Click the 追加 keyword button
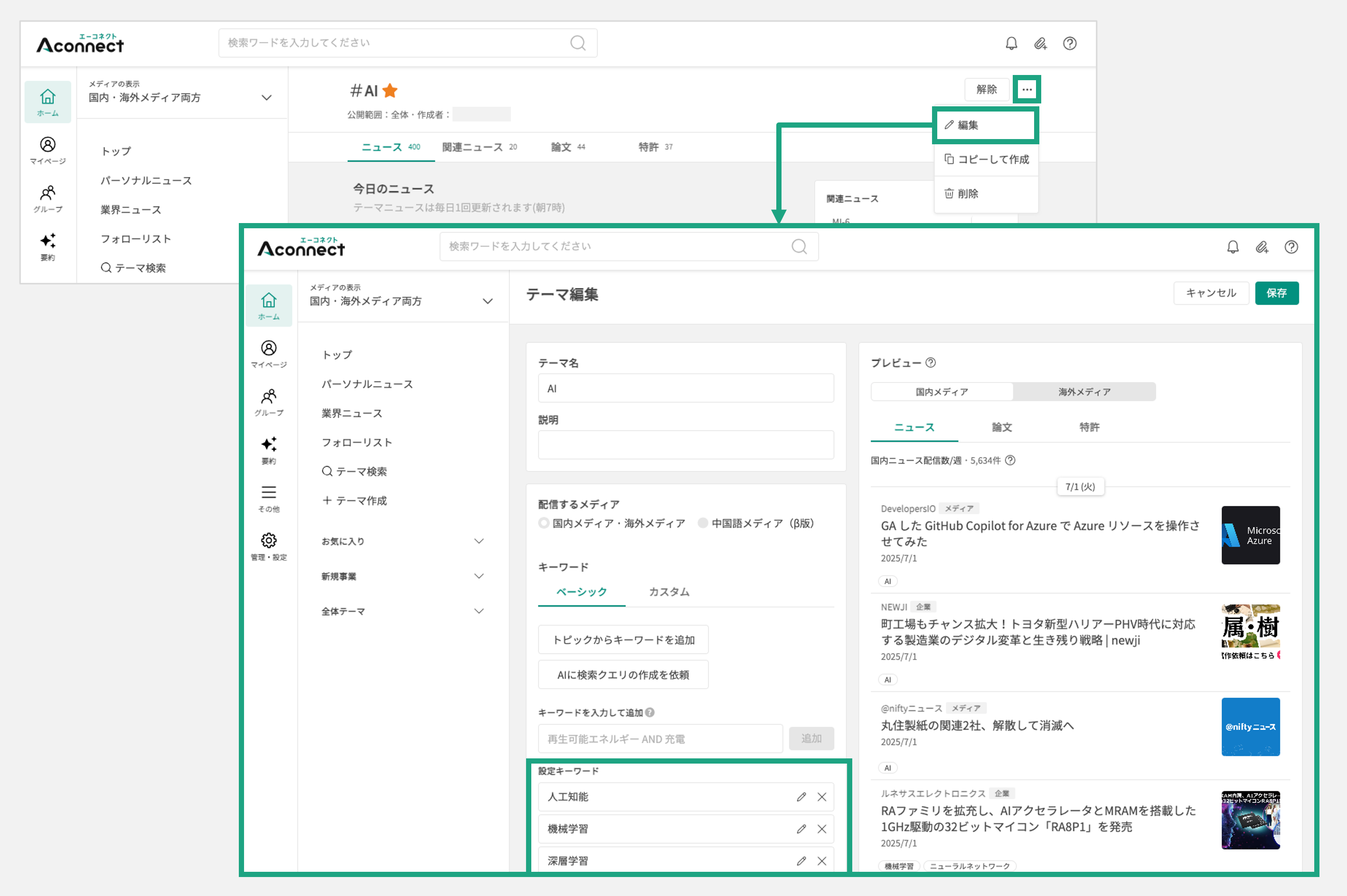 tap(810, 738)
